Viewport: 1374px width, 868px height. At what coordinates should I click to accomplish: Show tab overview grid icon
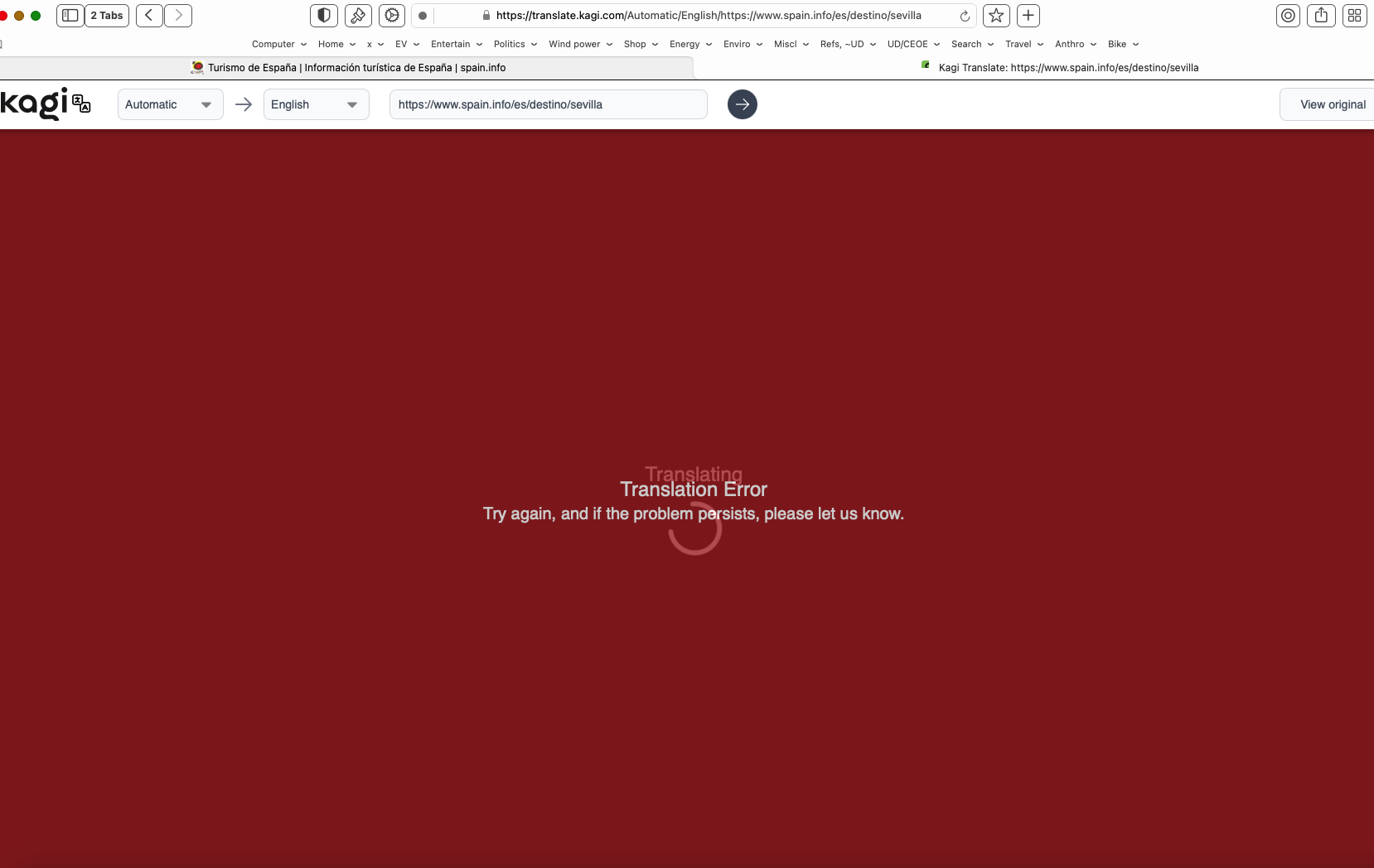click(1354, 16)
